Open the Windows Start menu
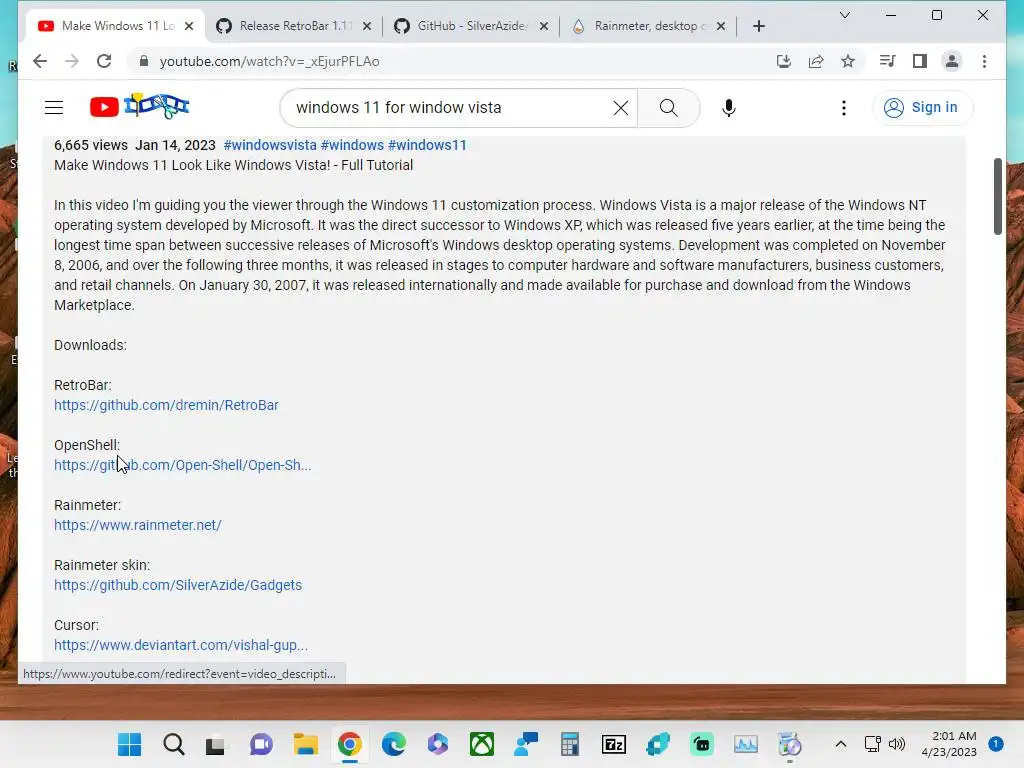Screen dimensions: 1024x768 point(129,744)
